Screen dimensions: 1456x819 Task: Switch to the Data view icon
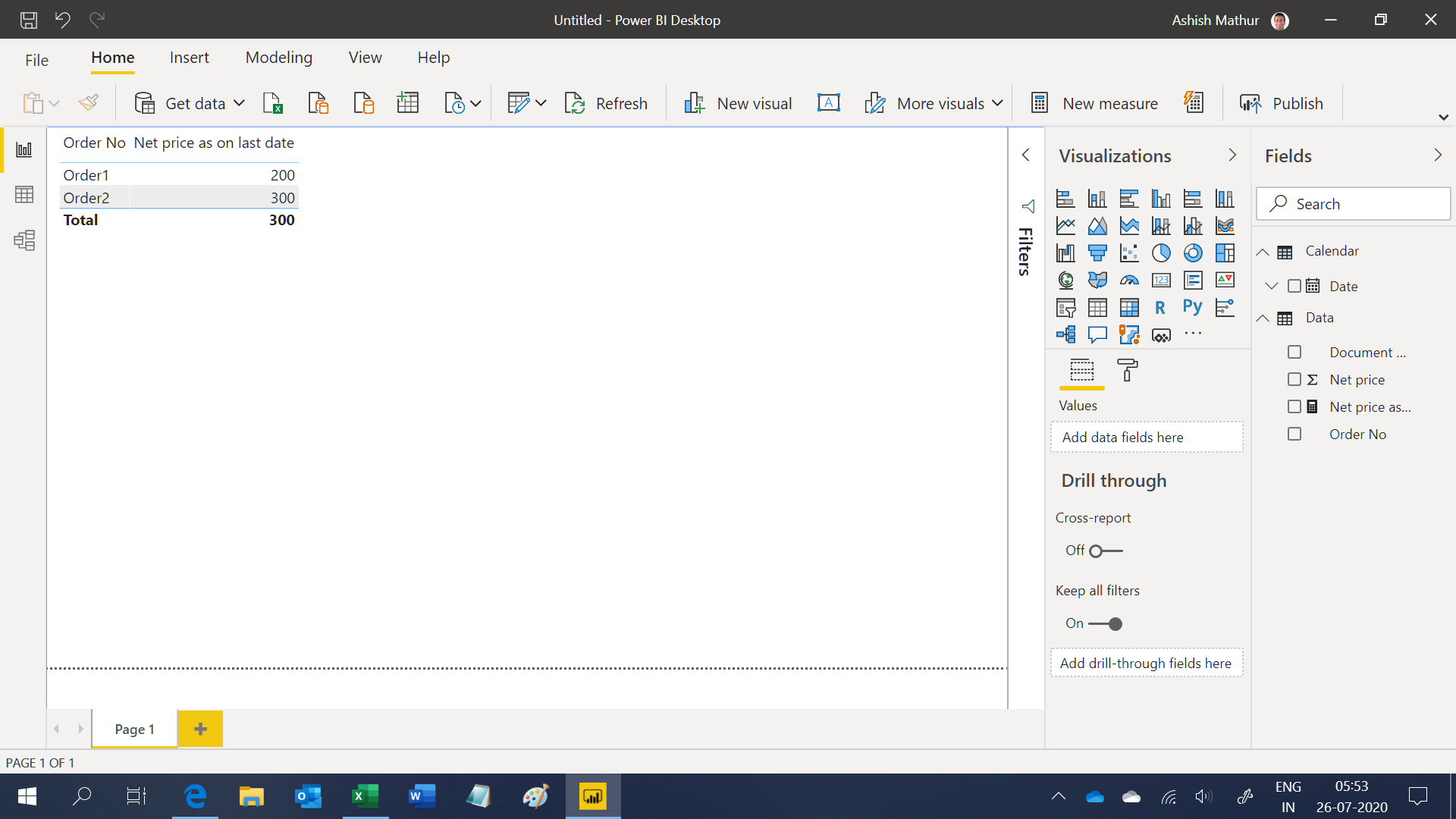24,195
